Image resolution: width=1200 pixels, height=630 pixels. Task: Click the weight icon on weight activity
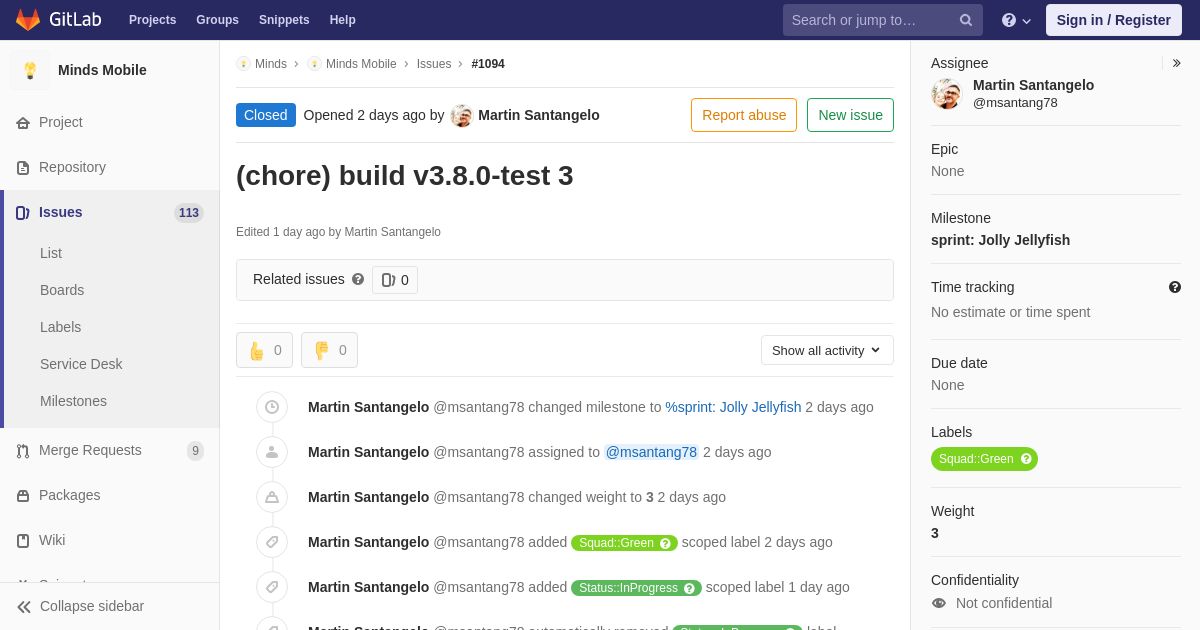click(272, 497)
